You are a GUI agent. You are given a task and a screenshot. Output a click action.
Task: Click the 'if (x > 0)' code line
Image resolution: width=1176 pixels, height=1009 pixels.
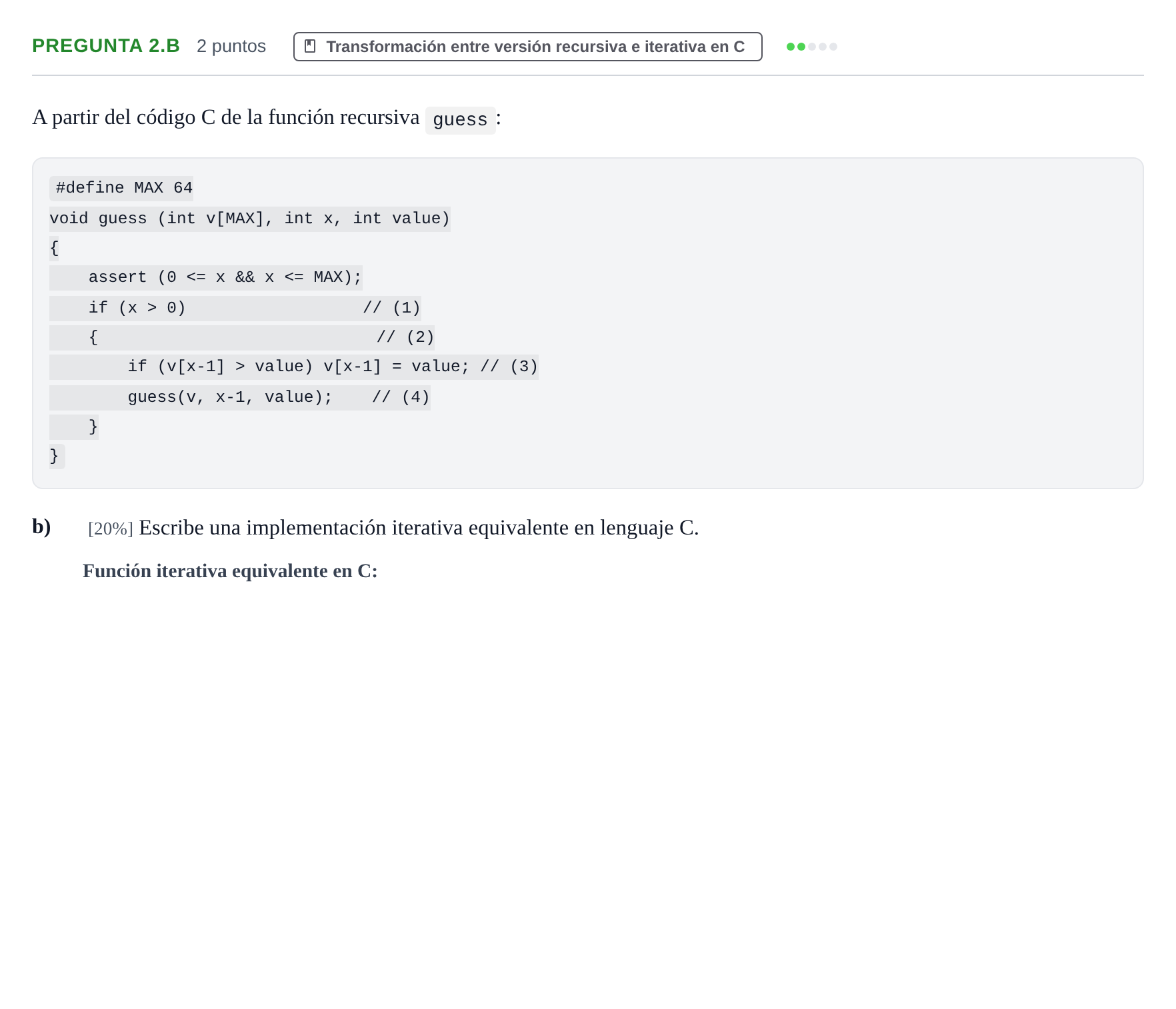point(137,308)
